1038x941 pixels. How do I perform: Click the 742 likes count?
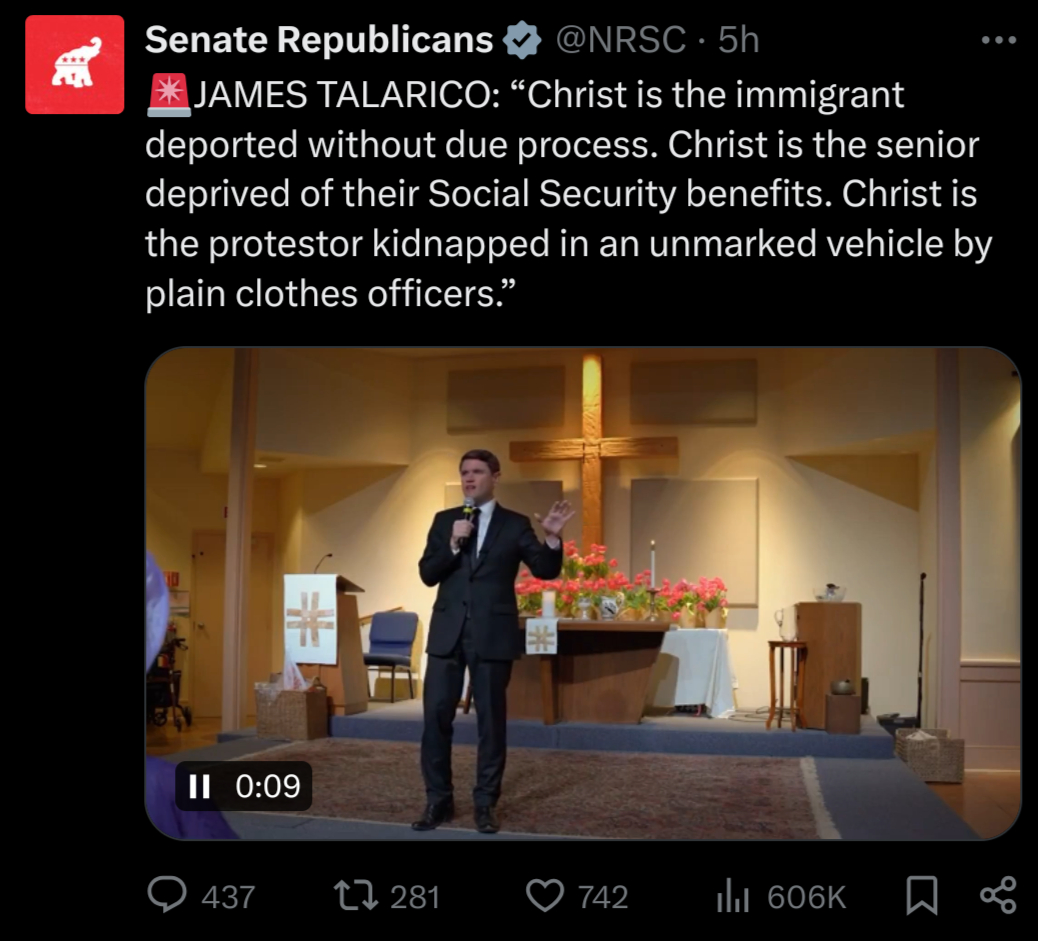click(x=603, y=897)
